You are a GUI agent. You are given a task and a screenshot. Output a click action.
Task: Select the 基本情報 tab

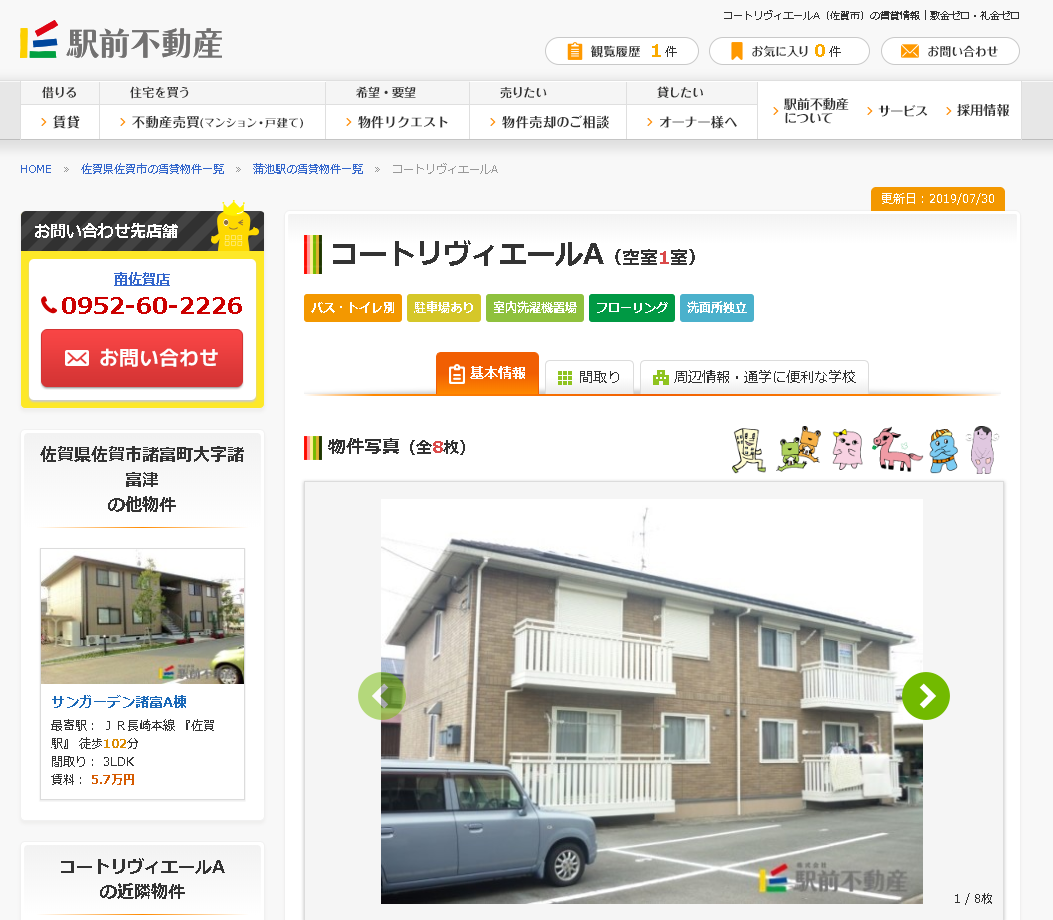pos(488,373)
